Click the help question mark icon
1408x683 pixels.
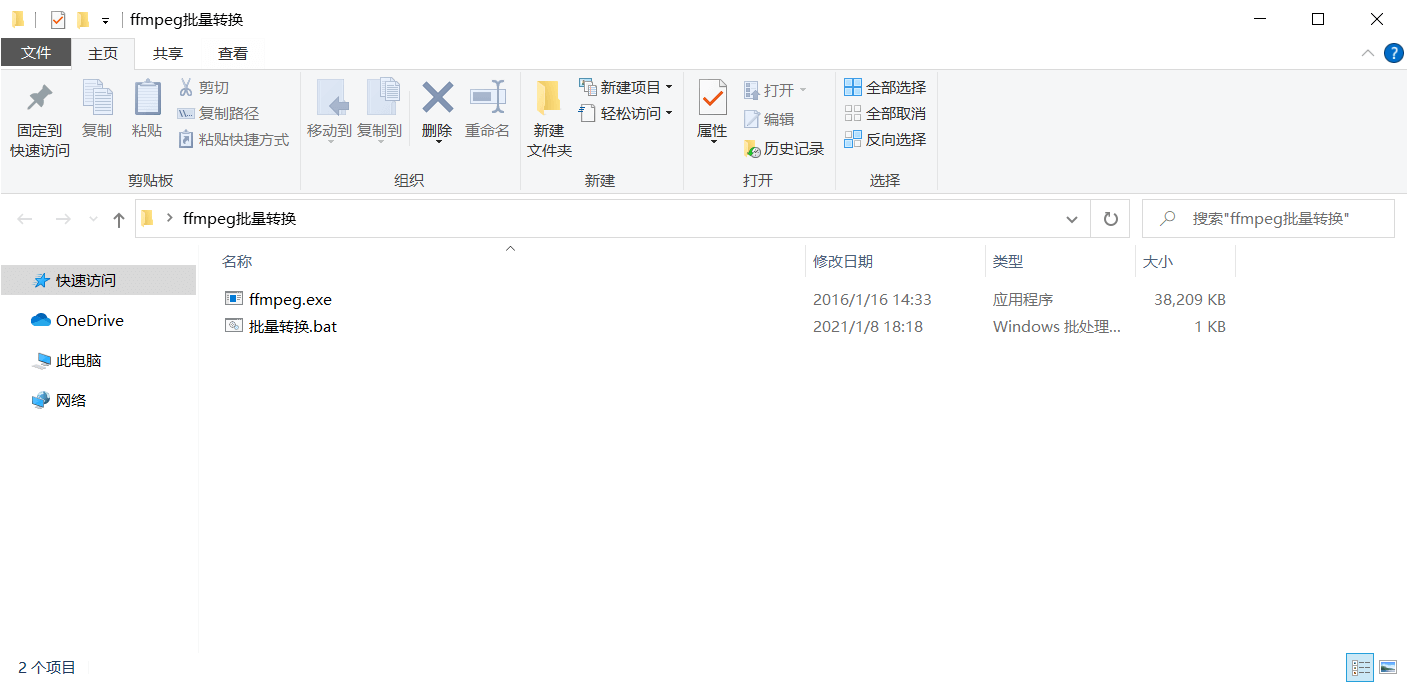coord(1393,53)
